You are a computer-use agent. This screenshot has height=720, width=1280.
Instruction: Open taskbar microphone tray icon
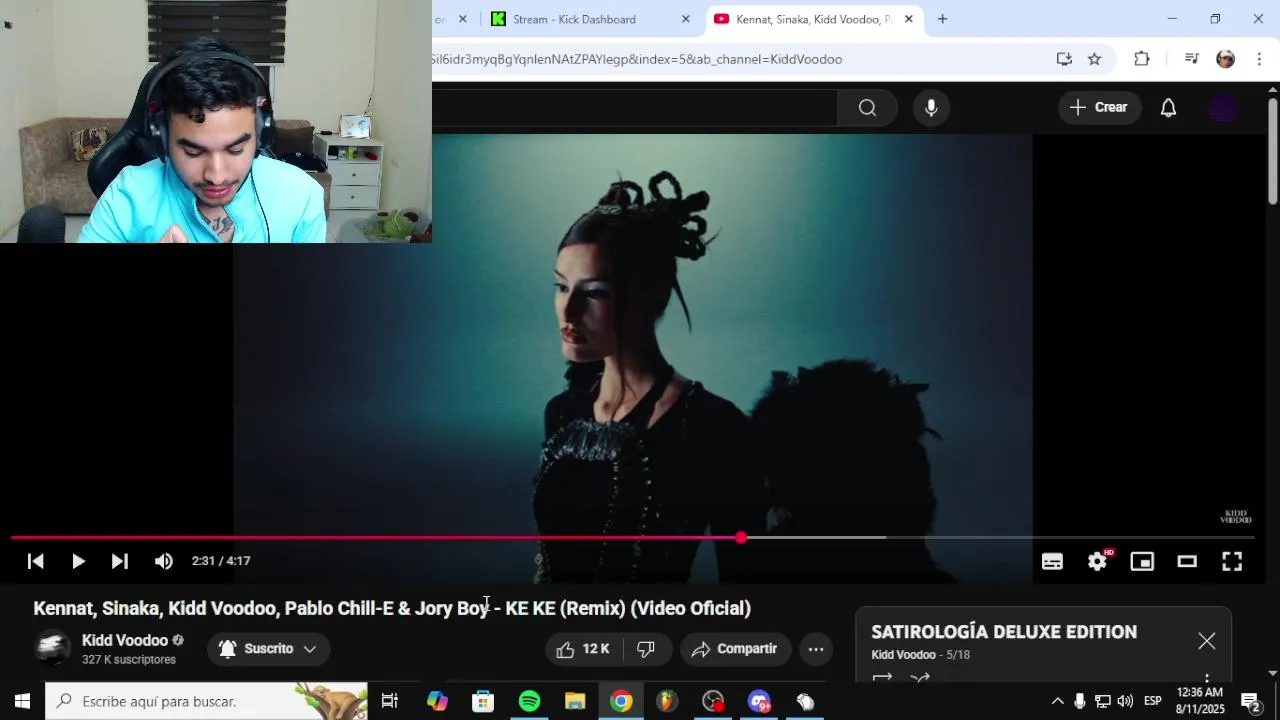click(x=1079, y=701)
